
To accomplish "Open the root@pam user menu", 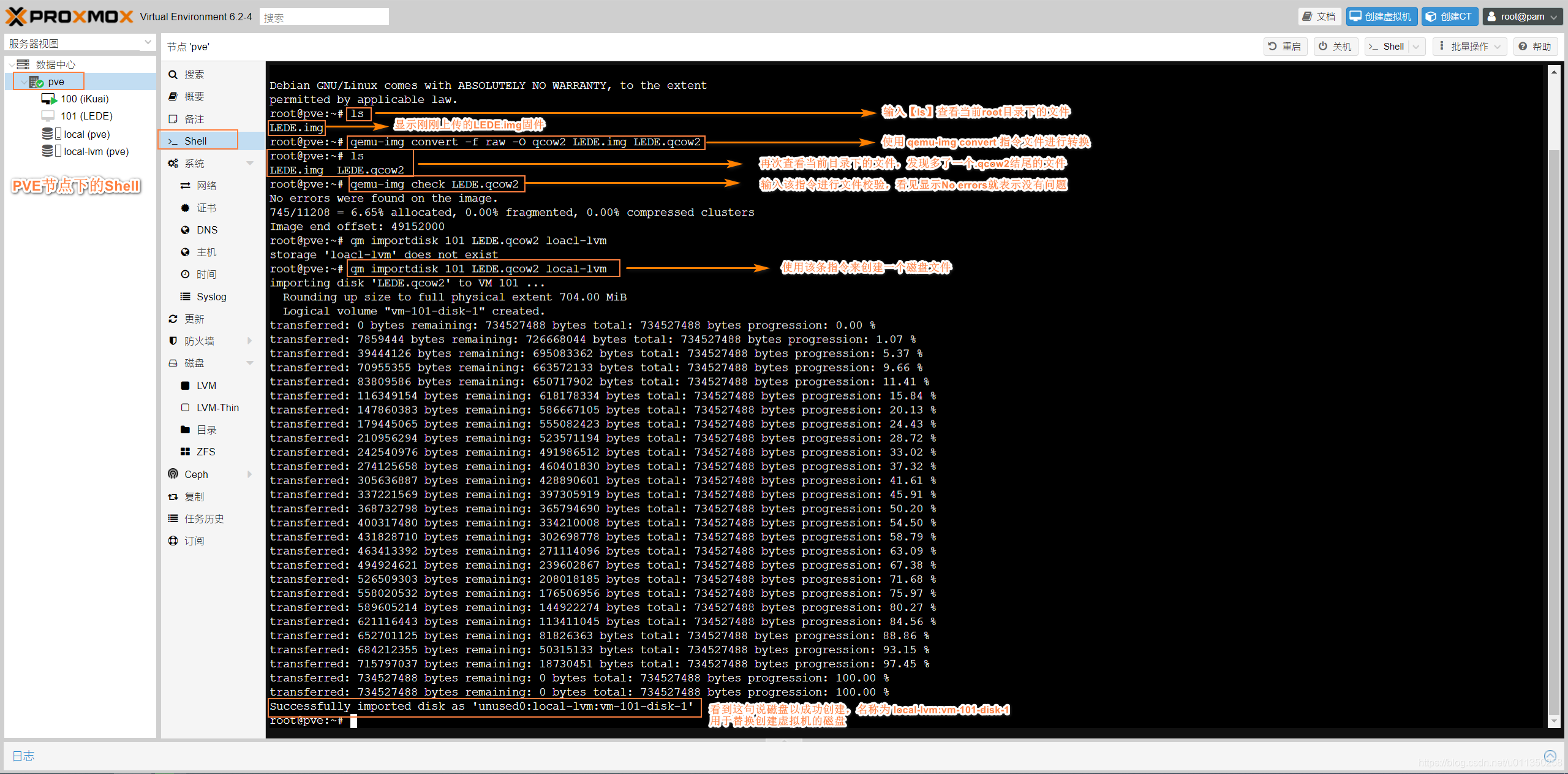I will 1521,17.
